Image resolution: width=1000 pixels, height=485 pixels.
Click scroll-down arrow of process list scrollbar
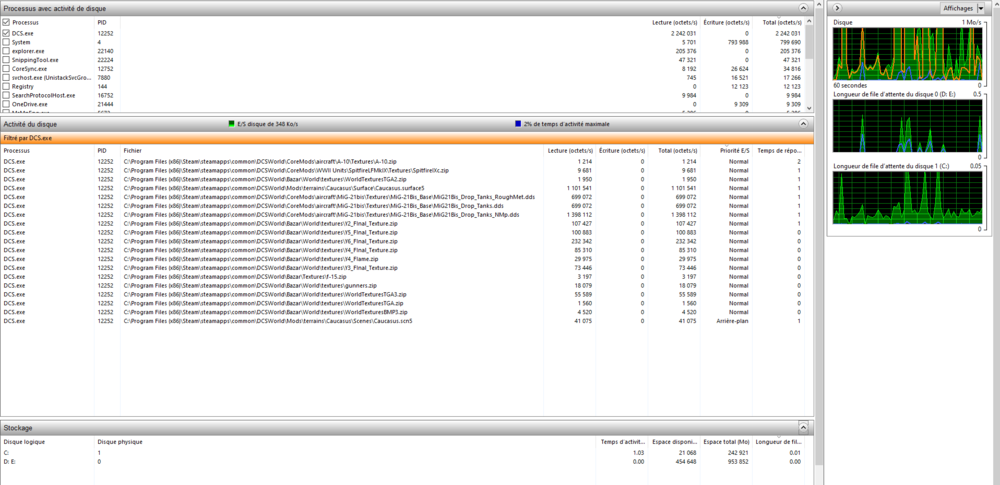tap(809, 108)
